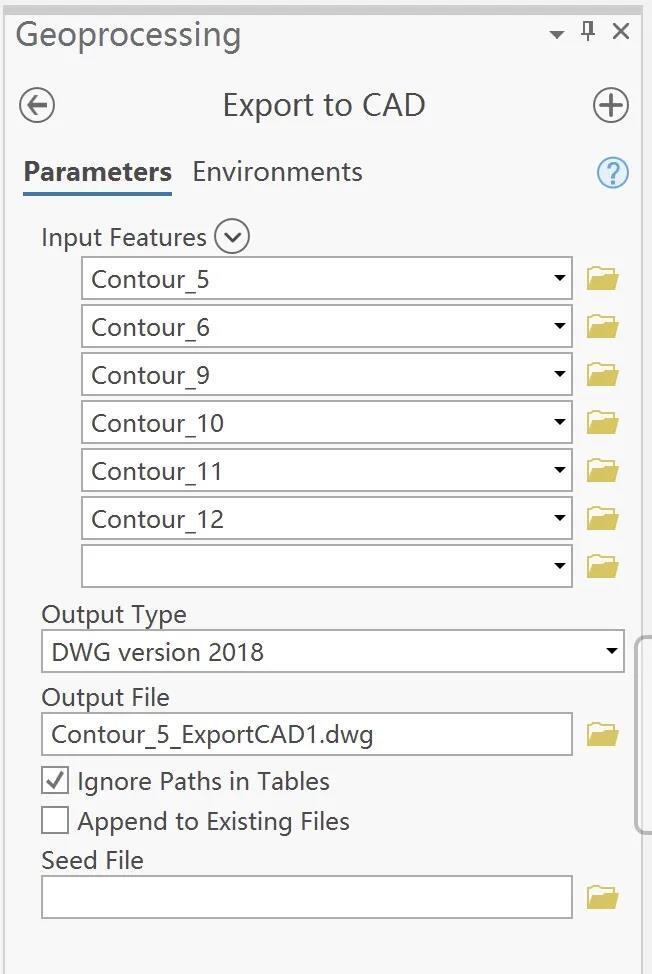
Task: Select the Parameters tab
Action: pyautogui.click(x=98, y=172)
